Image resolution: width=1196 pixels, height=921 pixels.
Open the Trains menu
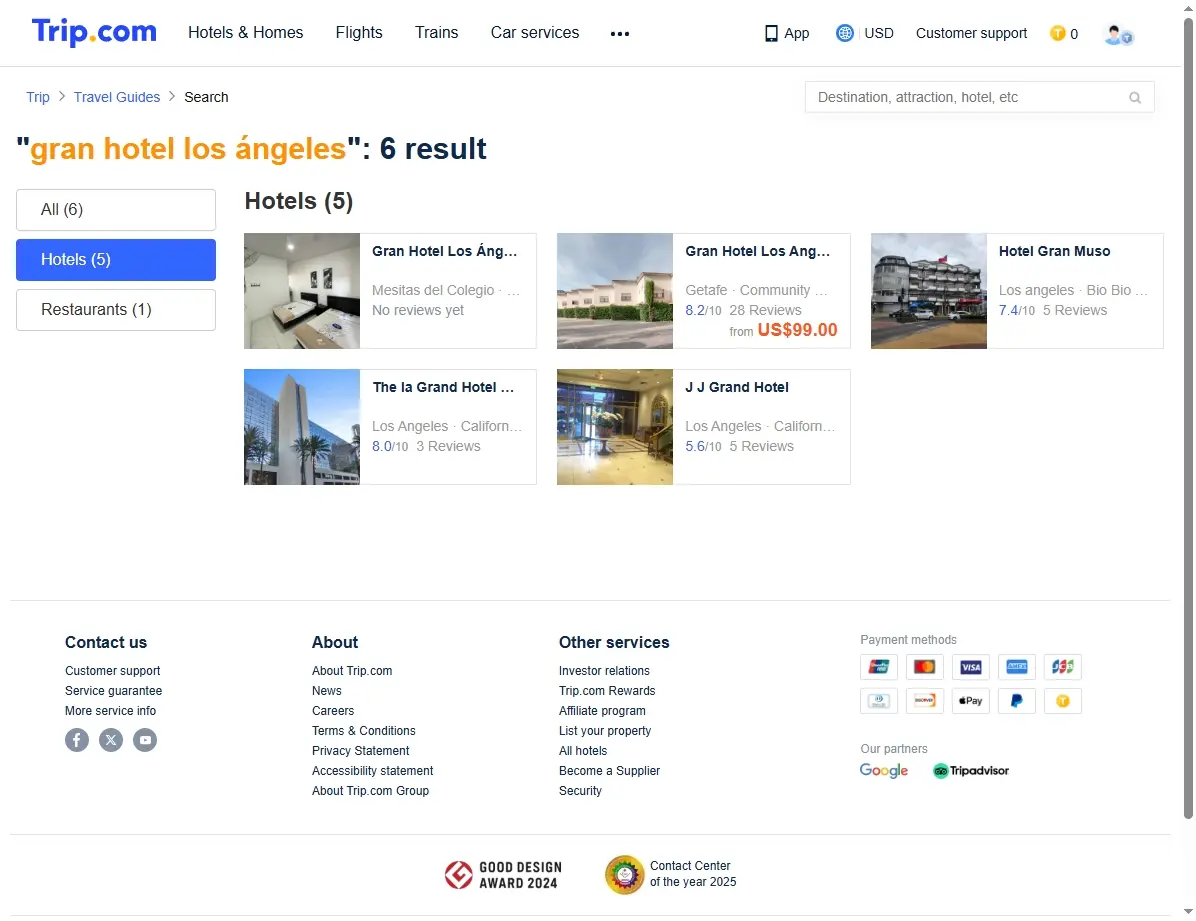pos(436,33)
